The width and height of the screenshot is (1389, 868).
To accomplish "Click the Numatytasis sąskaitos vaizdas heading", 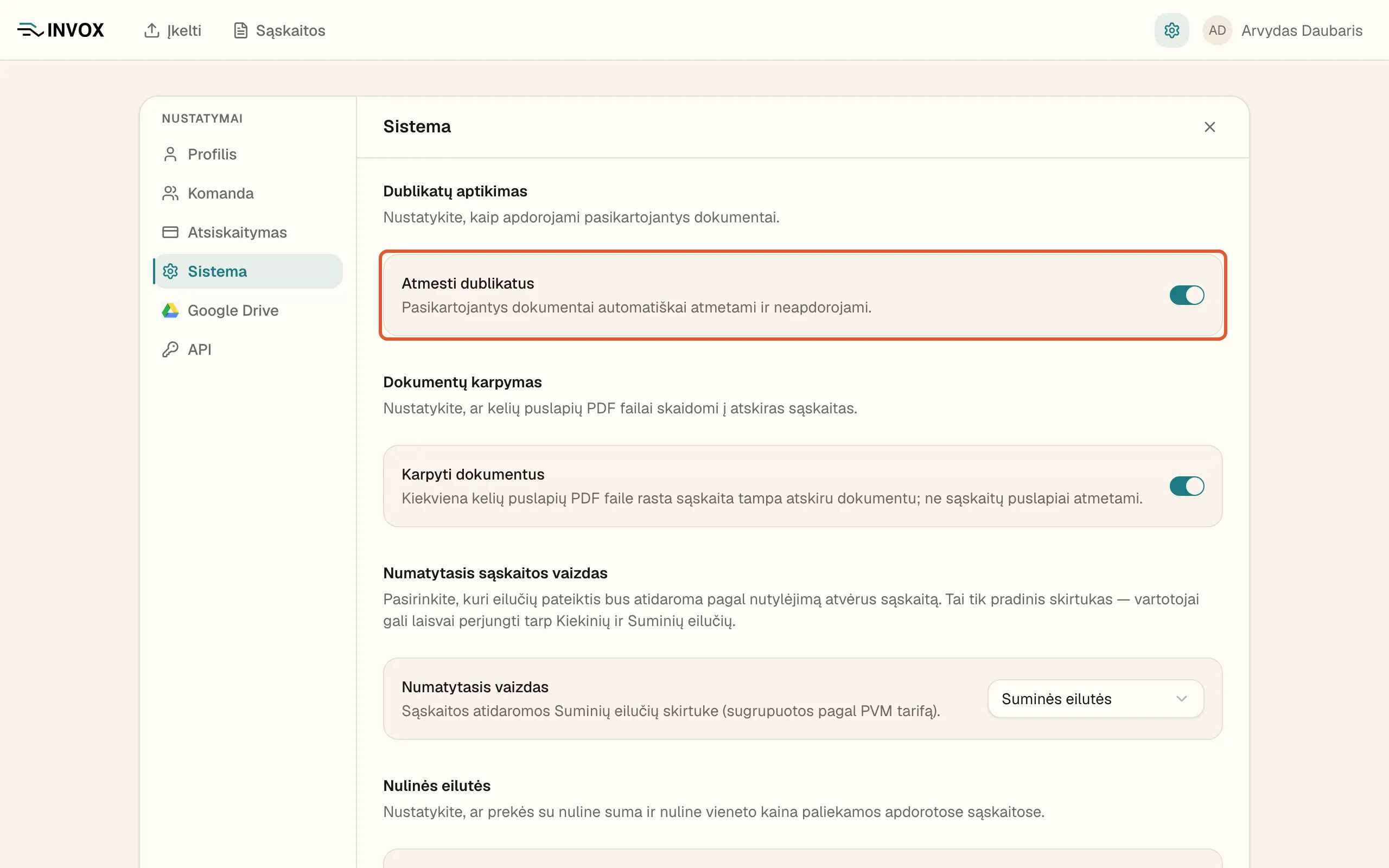I will [x=495, y=573].
